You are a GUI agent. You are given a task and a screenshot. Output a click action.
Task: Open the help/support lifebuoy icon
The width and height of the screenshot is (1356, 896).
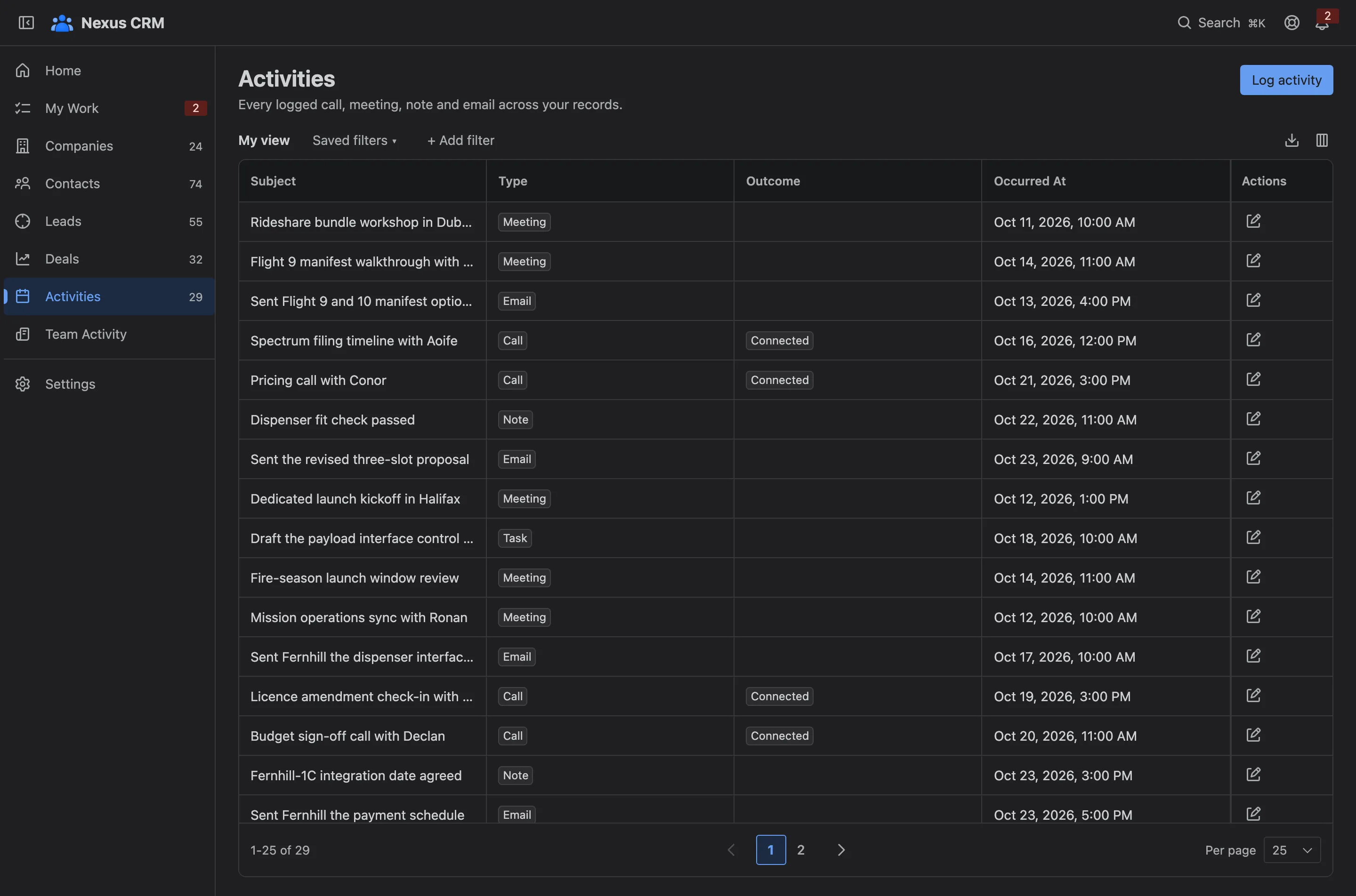coord(1291,22)
